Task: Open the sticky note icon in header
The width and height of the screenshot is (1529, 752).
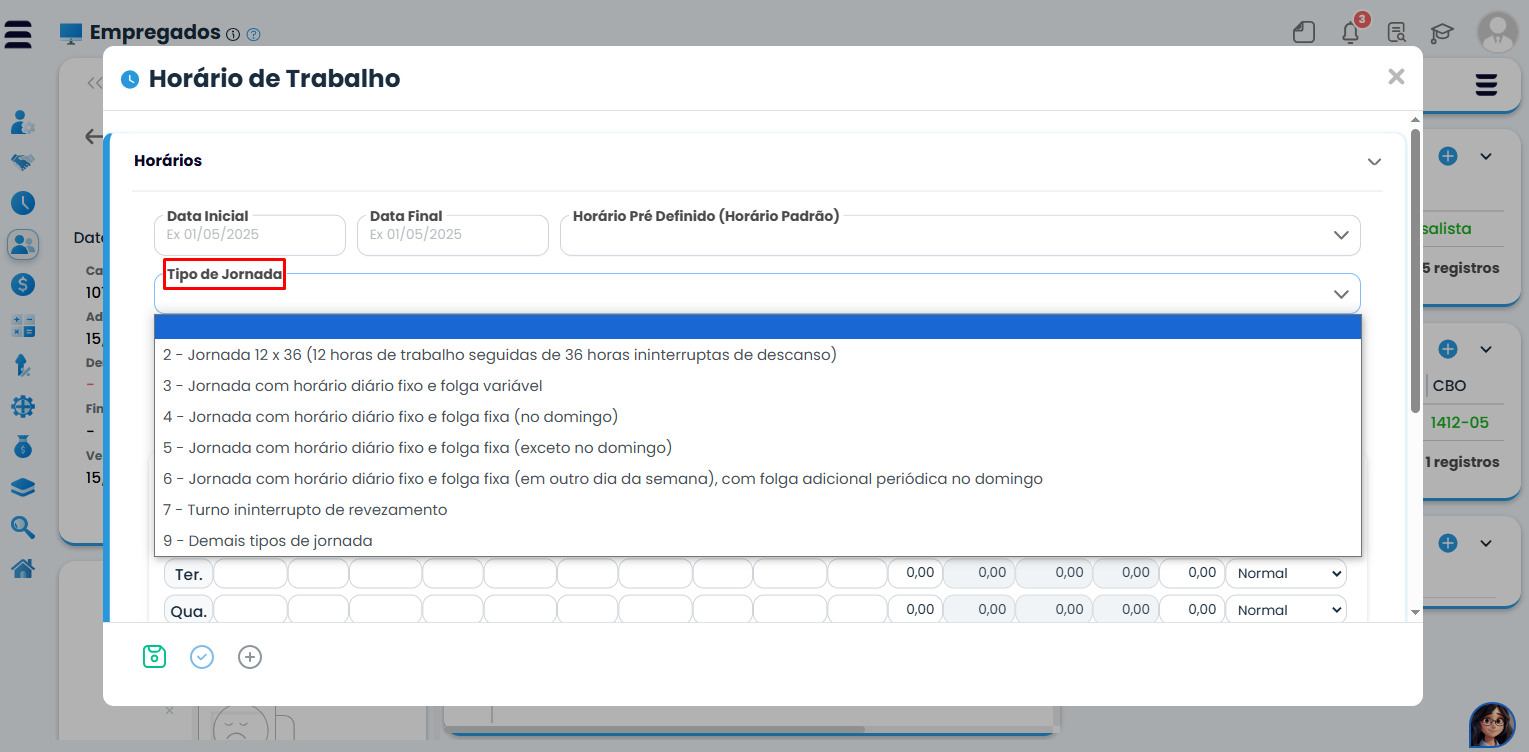Action: click(x=1303, y=33)
